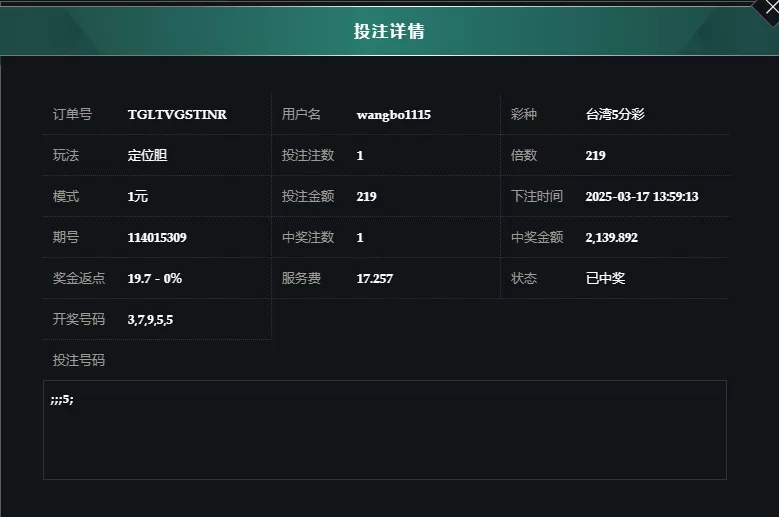Click the multiplier value 219 next to 倍数
The width and height of the screenshot is (779, 517).
tap(595, 155)
